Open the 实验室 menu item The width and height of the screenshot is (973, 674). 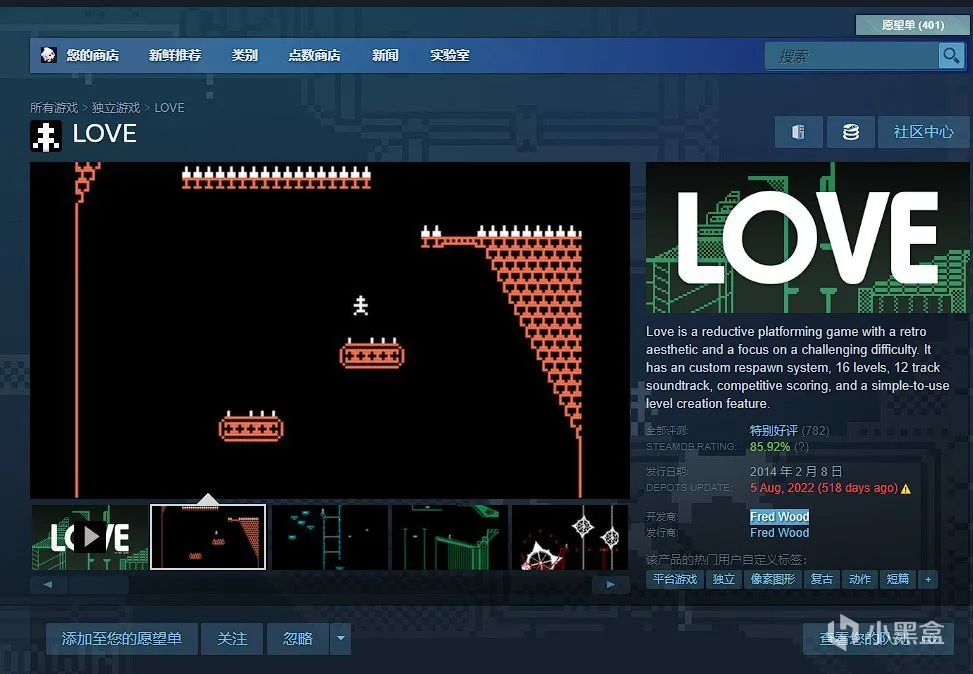click(x=449, y=55)
